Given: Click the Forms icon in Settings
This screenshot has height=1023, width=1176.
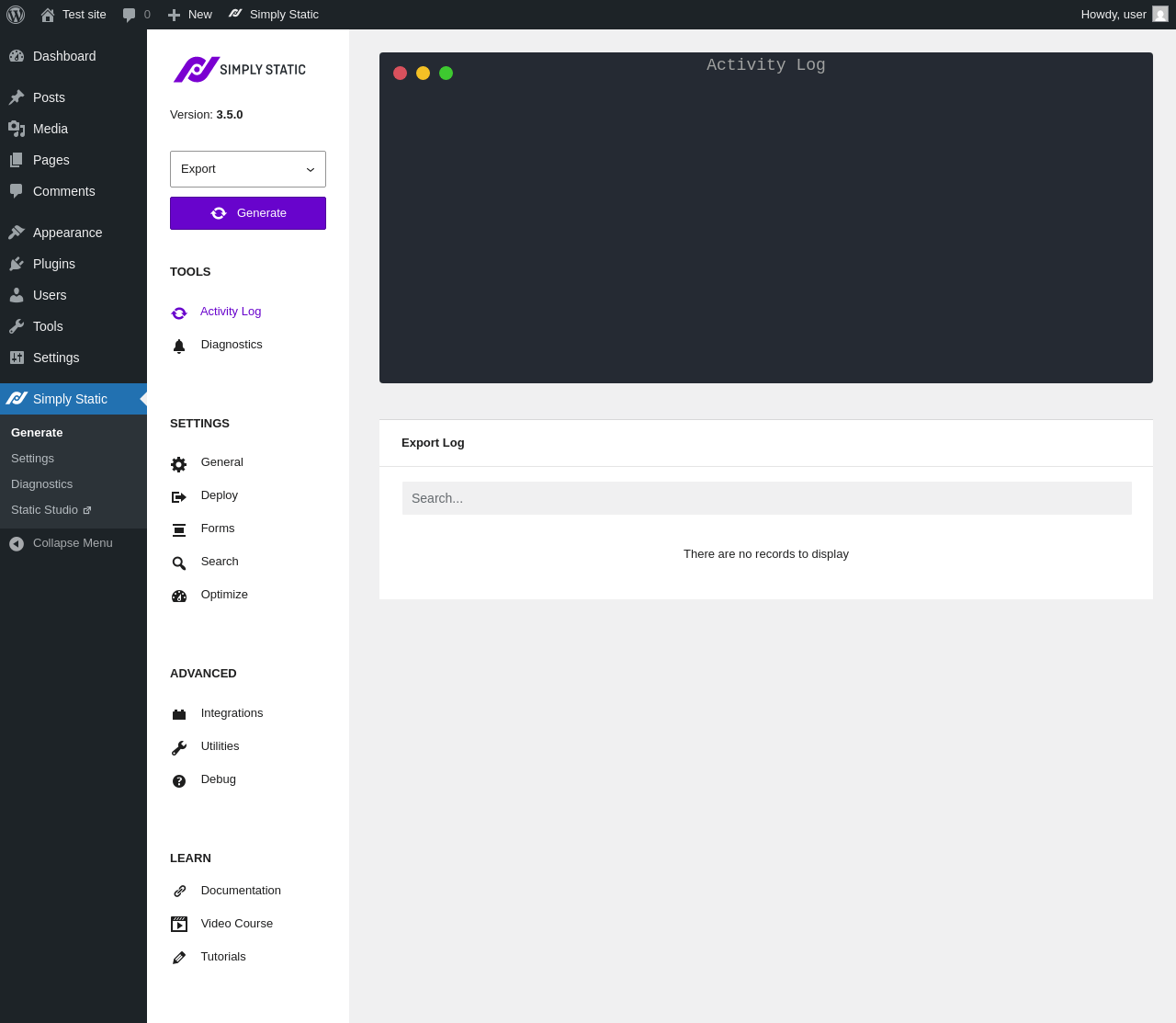Looking at the screenshot, I should 179,530.
